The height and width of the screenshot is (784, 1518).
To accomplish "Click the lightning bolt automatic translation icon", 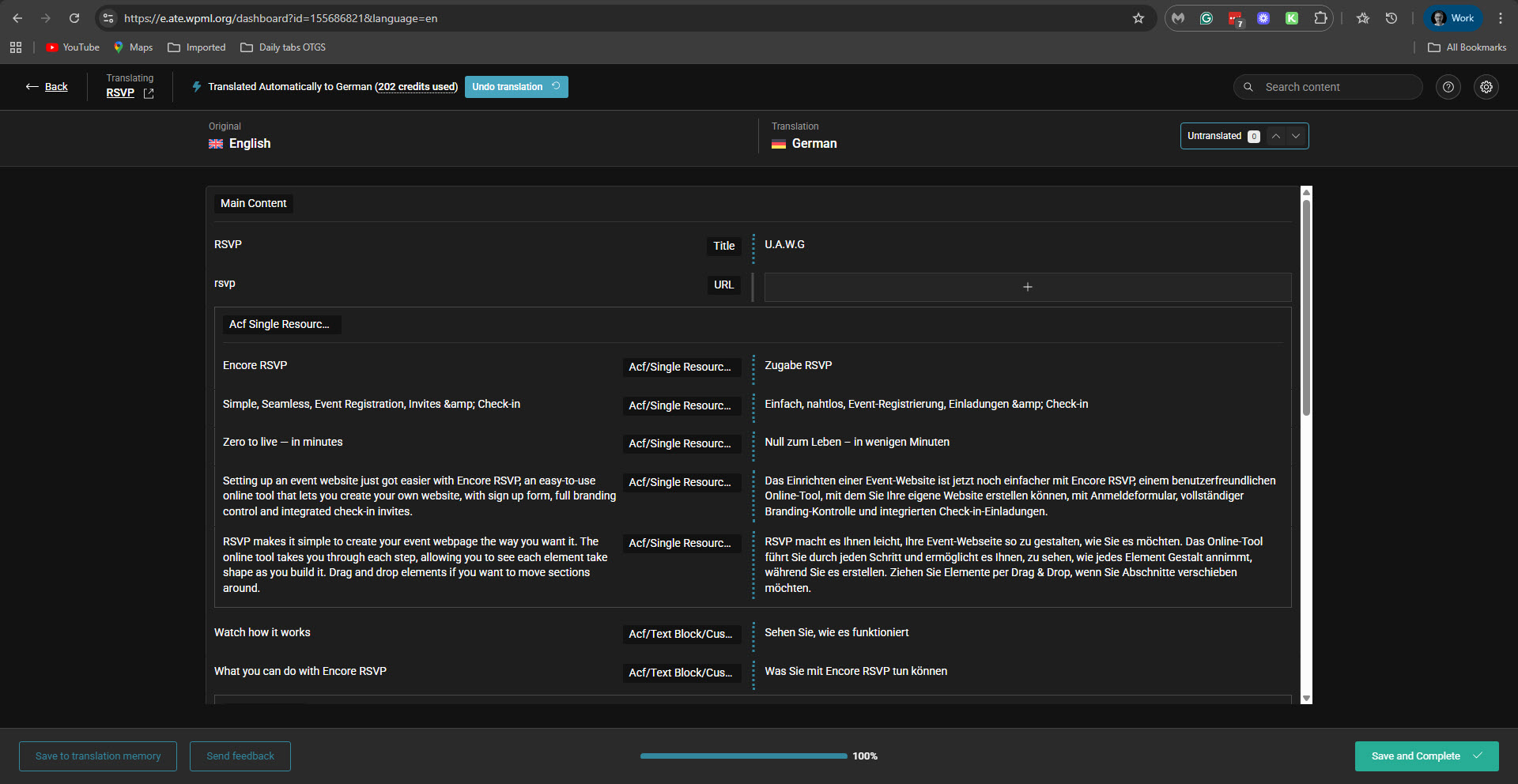I will tap(197, 86).
